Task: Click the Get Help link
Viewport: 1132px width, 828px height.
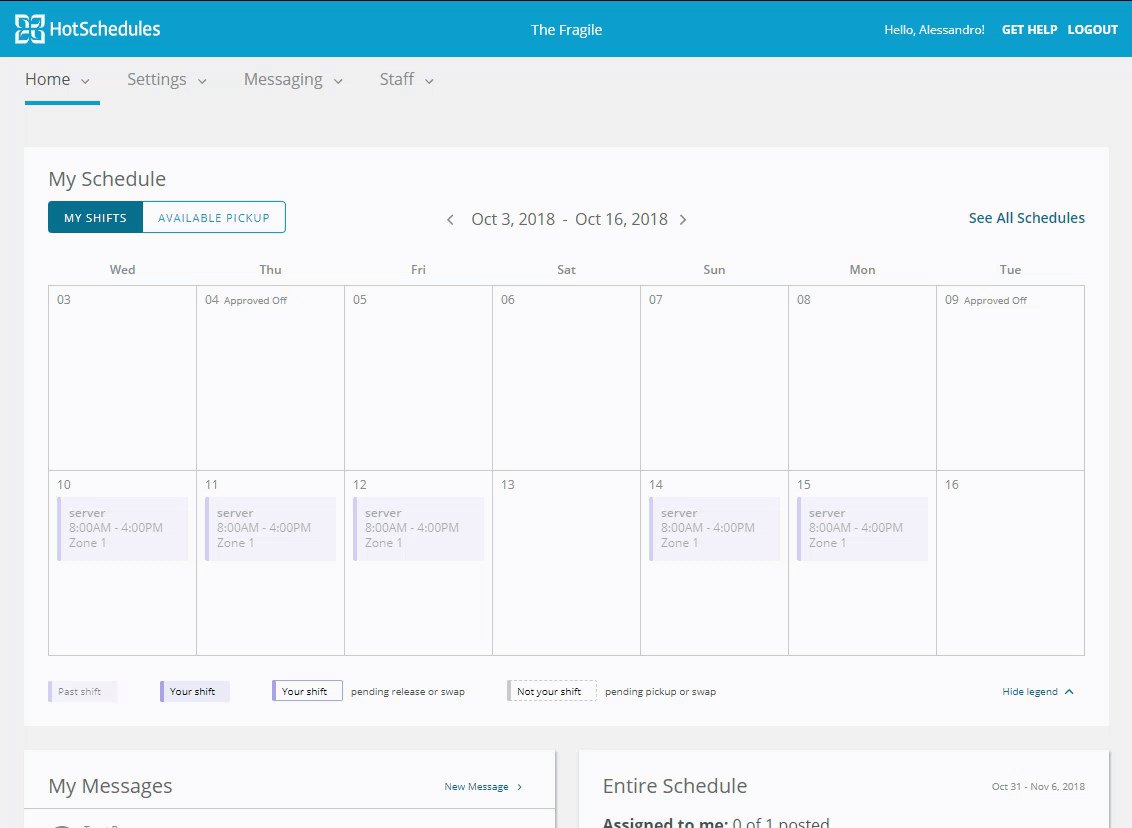Action: 1029,30
